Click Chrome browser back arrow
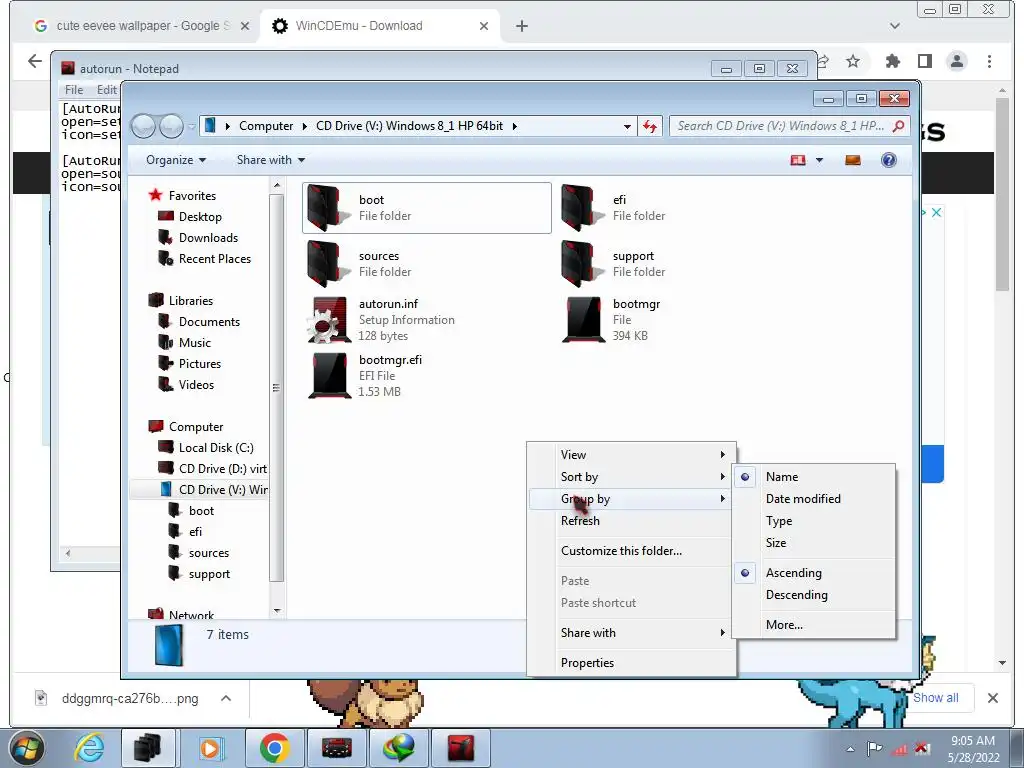1024x768 pixels. pyautogui.click(x=35, y=61)
